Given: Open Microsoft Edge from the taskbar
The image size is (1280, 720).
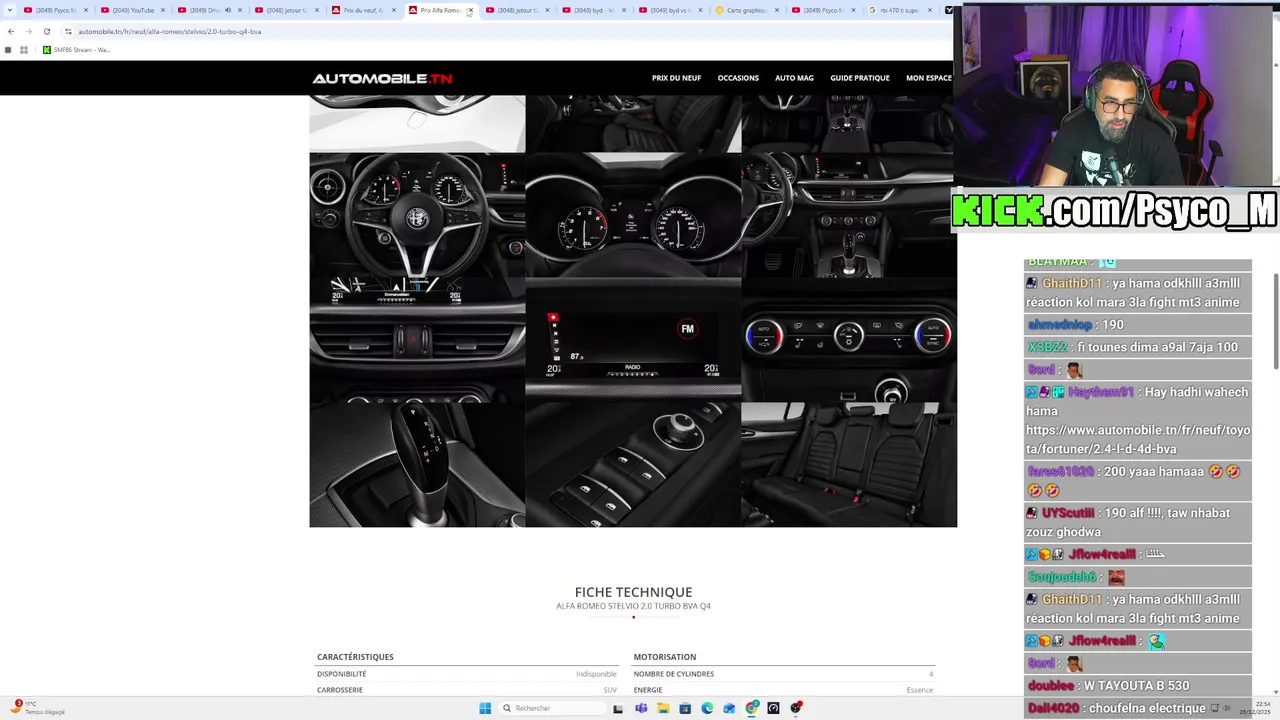Looking at the screenshot, I should [x=707, y=708].
